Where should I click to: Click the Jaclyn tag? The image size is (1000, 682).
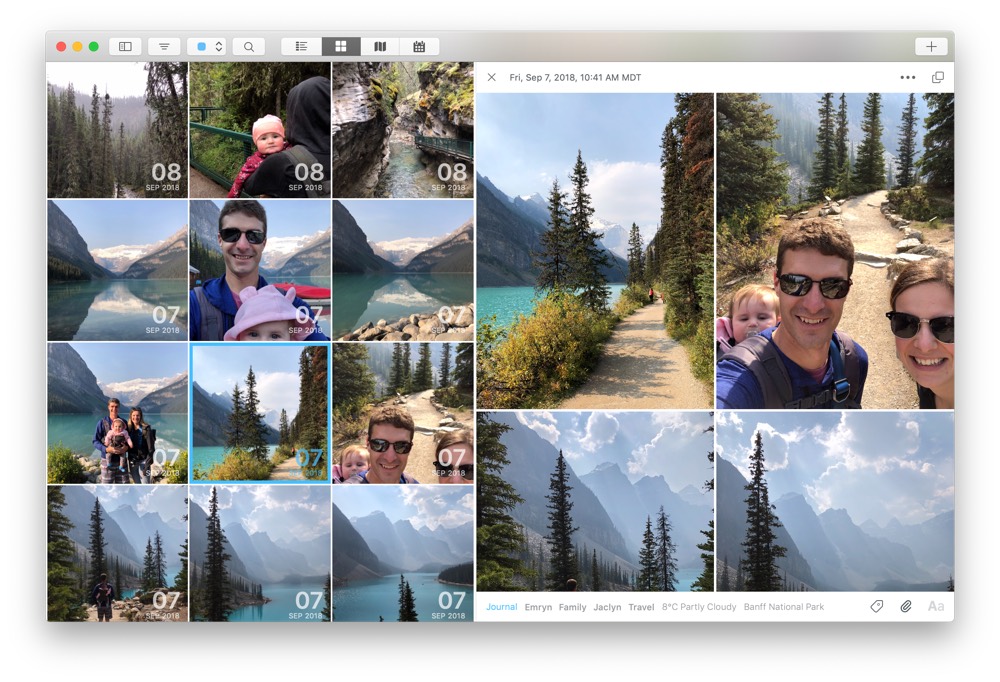(607, 607)
